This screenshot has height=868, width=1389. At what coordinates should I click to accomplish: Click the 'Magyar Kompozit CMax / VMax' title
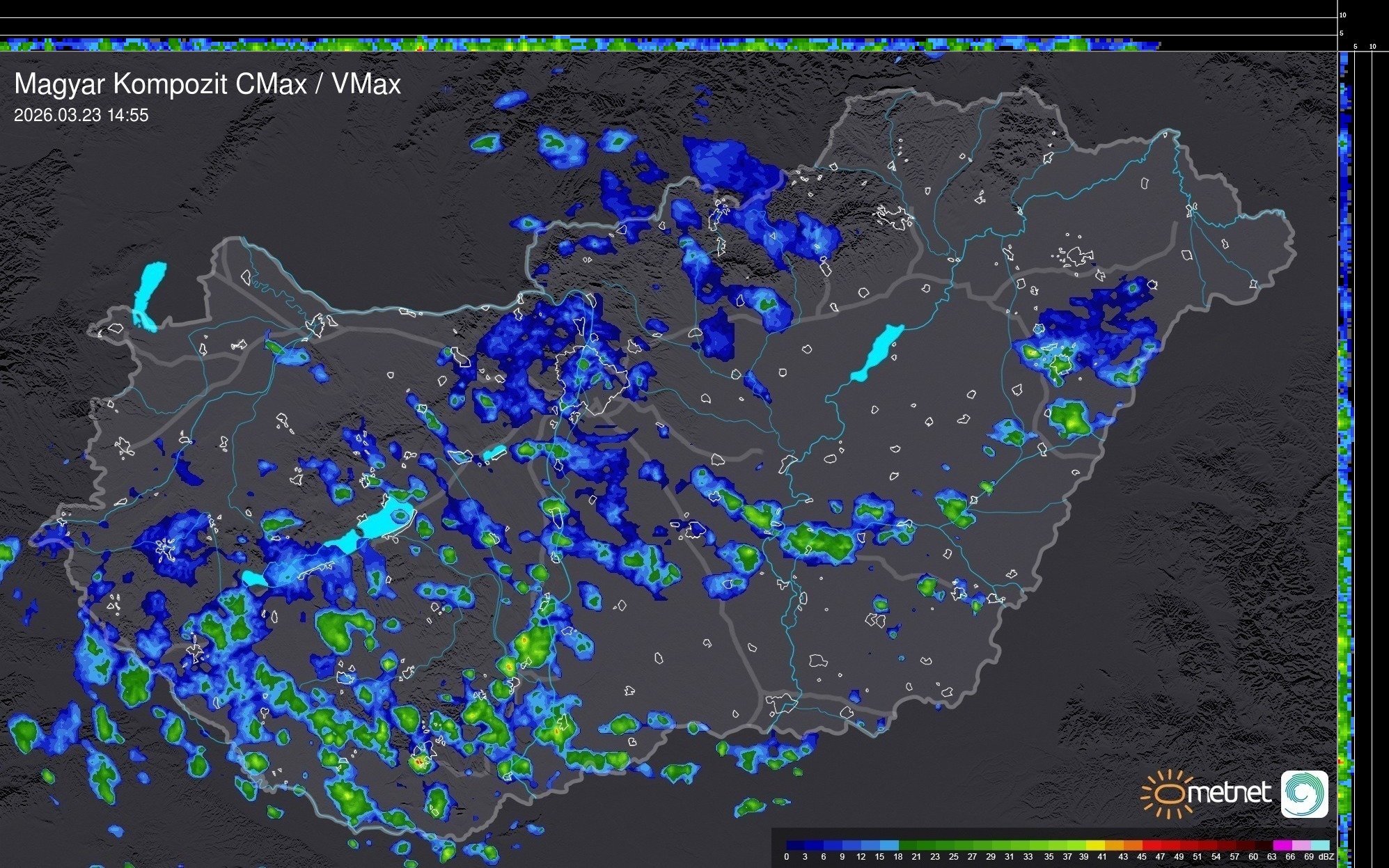[x=207, y=84]
